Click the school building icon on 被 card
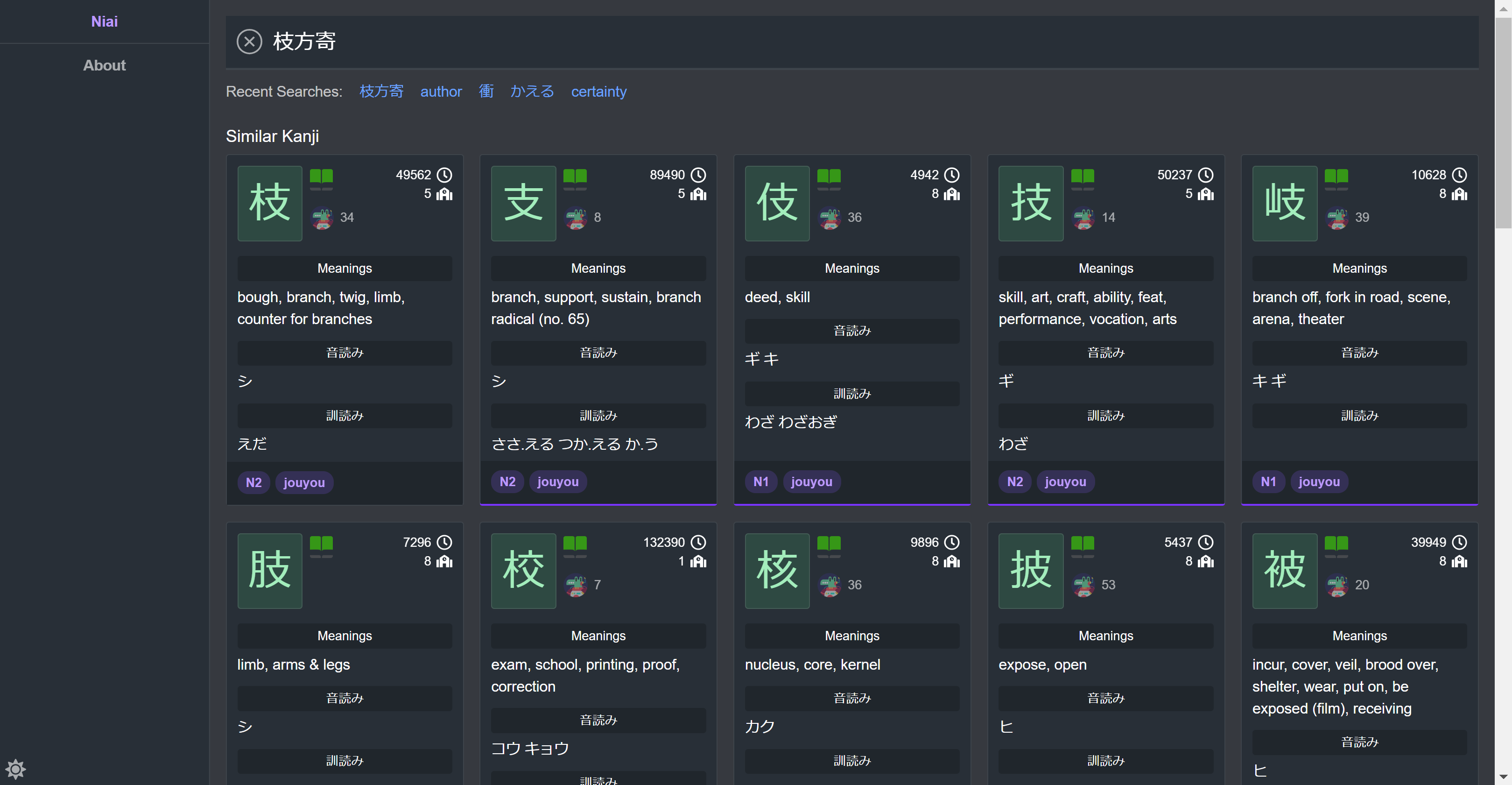 tap(1459, 562)
